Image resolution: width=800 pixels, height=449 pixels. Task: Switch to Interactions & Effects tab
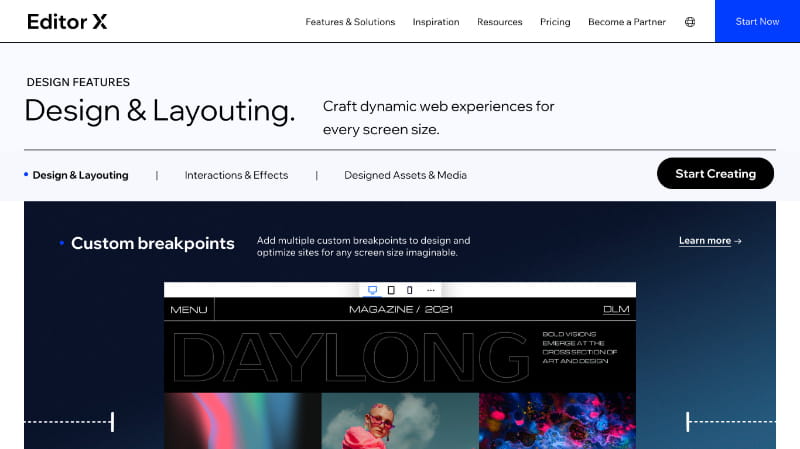click(x=236, y=175)
